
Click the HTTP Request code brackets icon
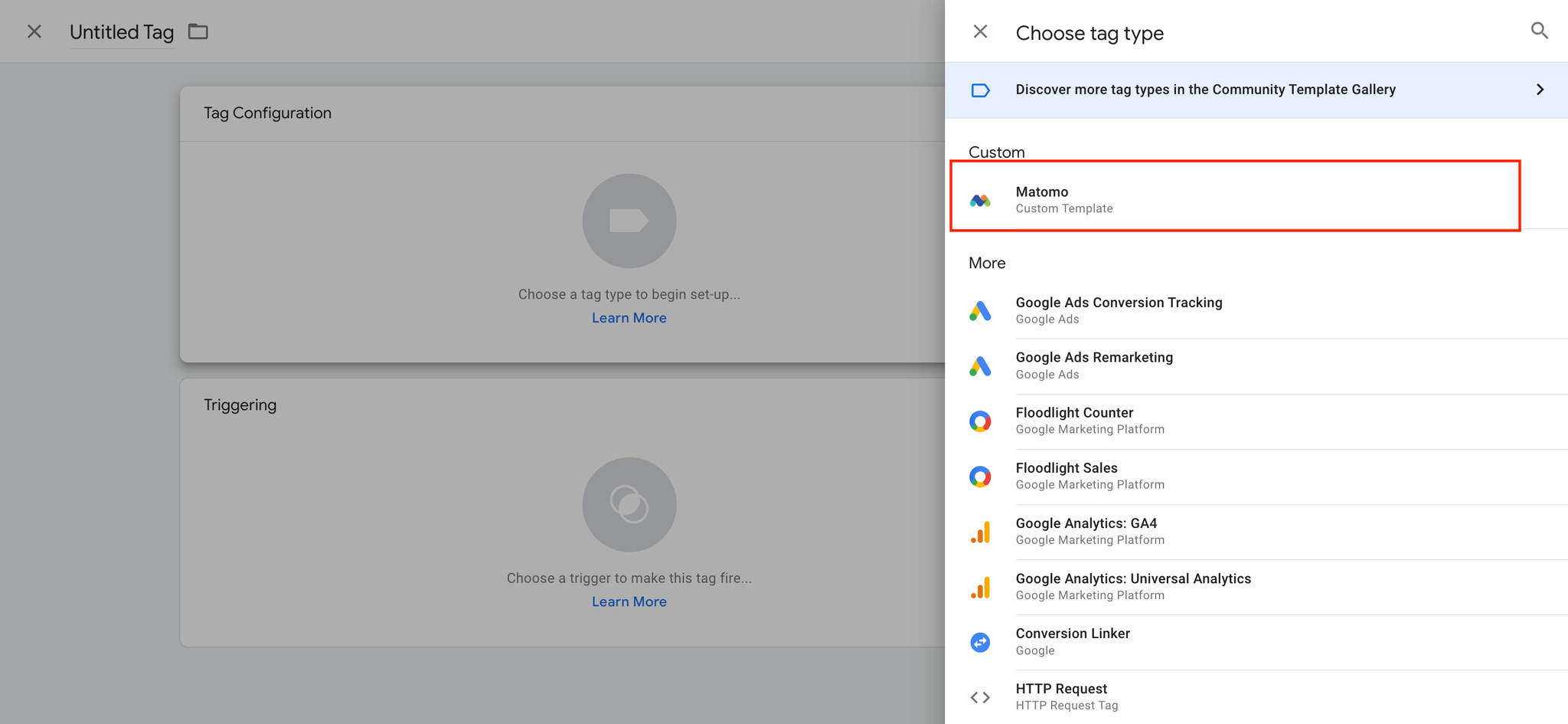[x=980, y=697]
